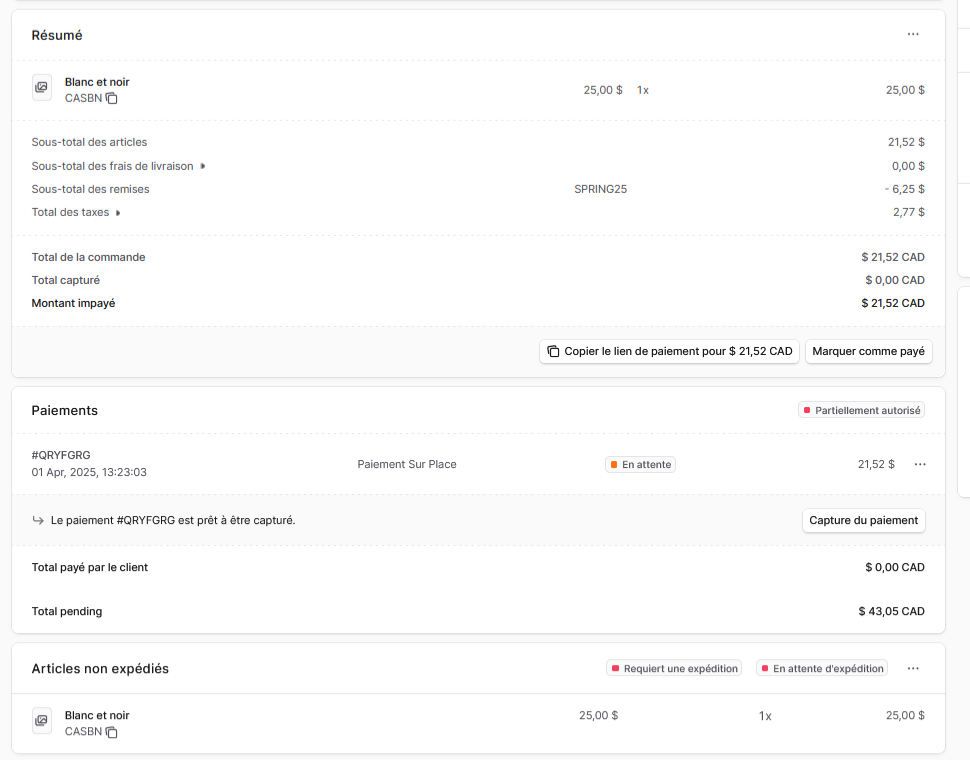The image size is (970, 760).
Task: Copy the payment link for $ 21,52 CAD
Action: click(669, 351)
